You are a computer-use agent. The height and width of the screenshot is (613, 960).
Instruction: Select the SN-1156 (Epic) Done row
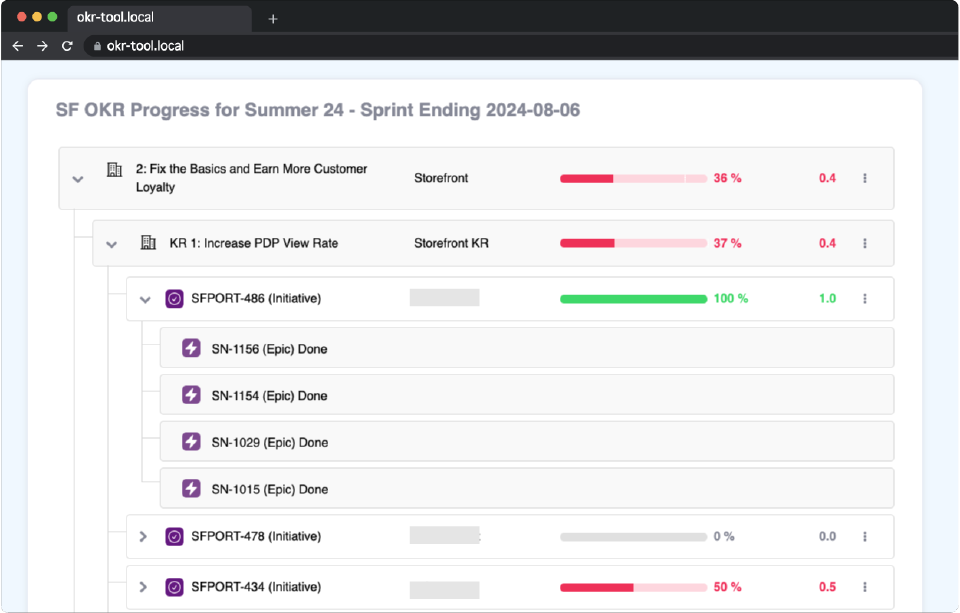pyautogui.click(x=527, y=348)
